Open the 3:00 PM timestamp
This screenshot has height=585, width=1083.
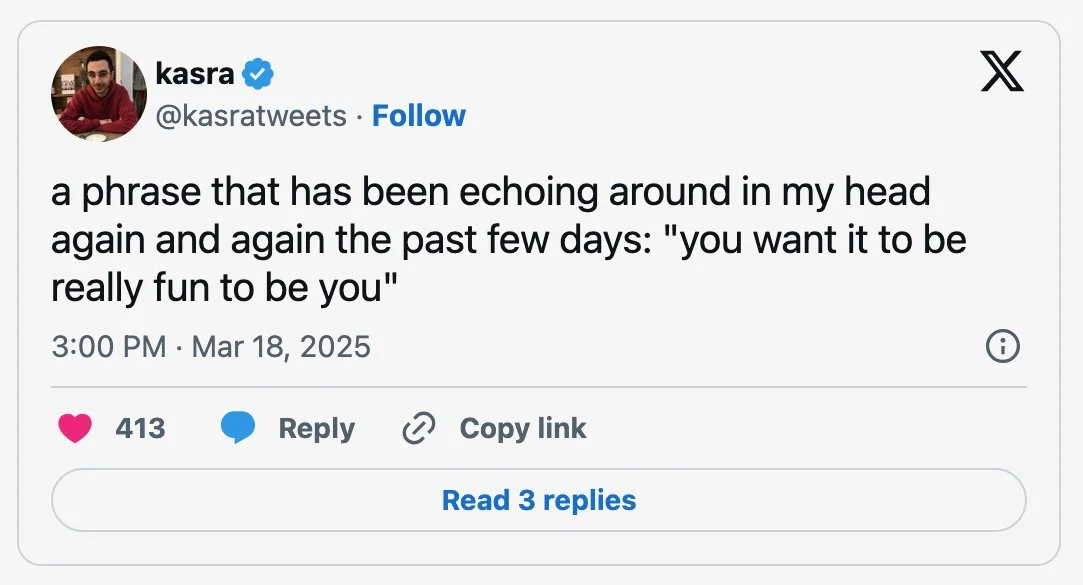pyautogui.click(x=108, y=347)
